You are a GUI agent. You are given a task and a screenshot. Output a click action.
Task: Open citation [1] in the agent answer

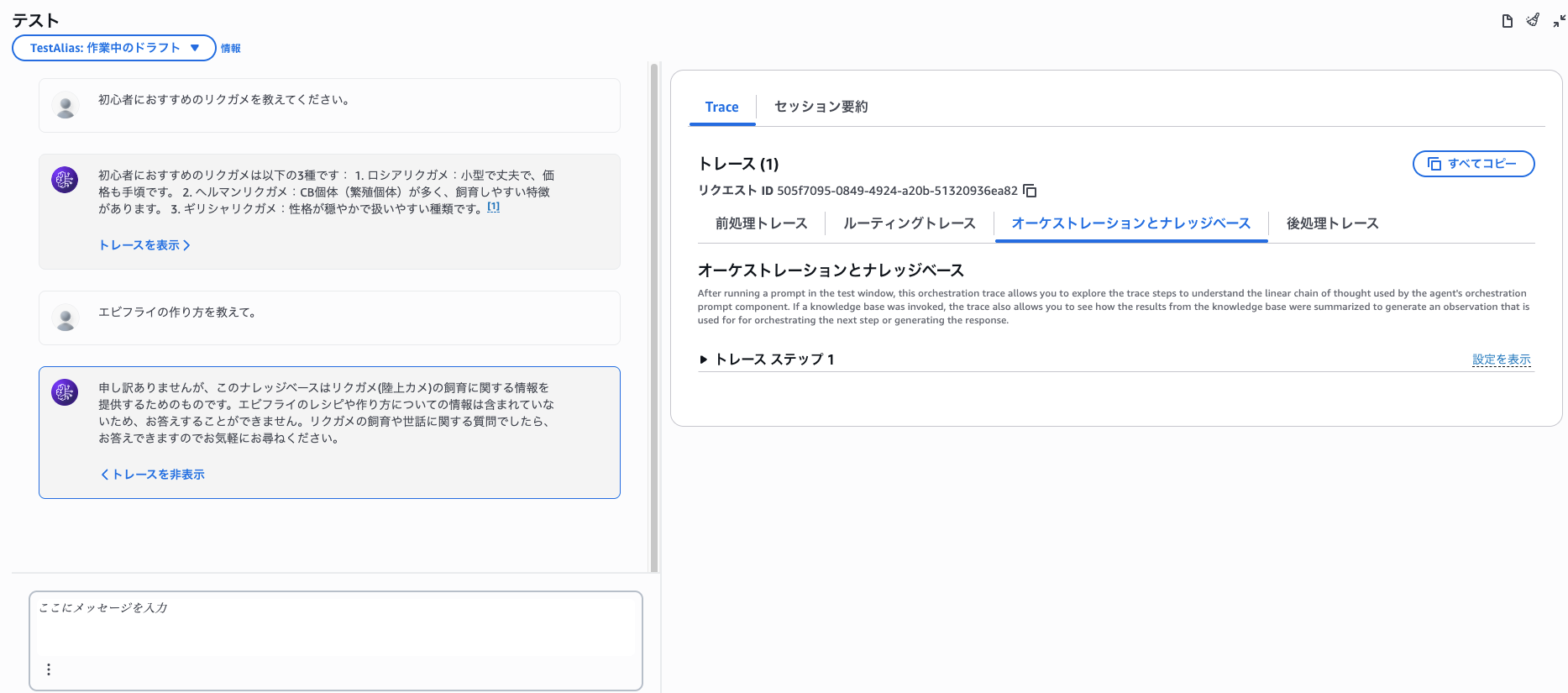tap(494, 207)
